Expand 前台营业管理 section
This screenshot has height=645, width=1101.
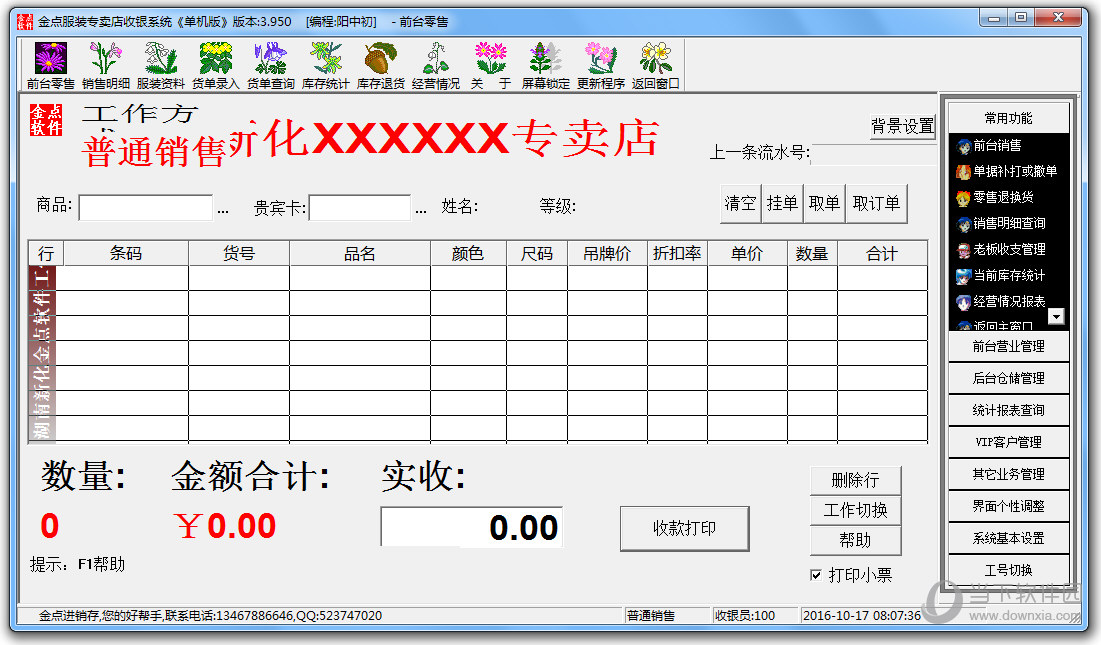(1008, 346)
